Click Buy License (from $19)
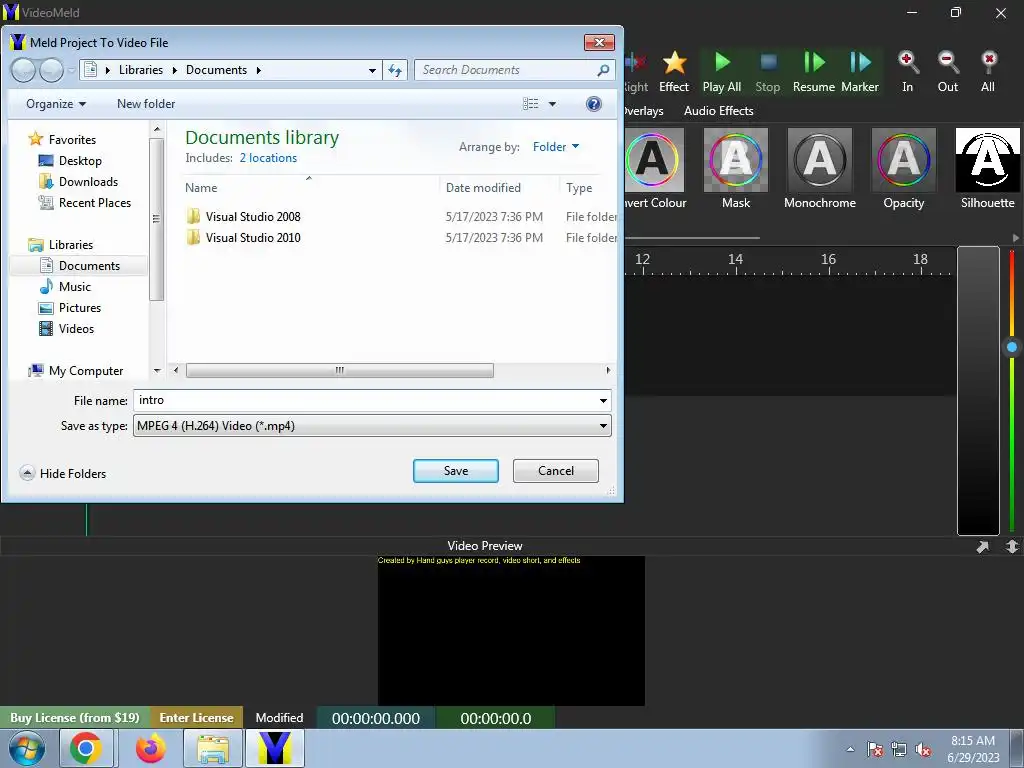1024x768 pixels. [x=74, y=718]
